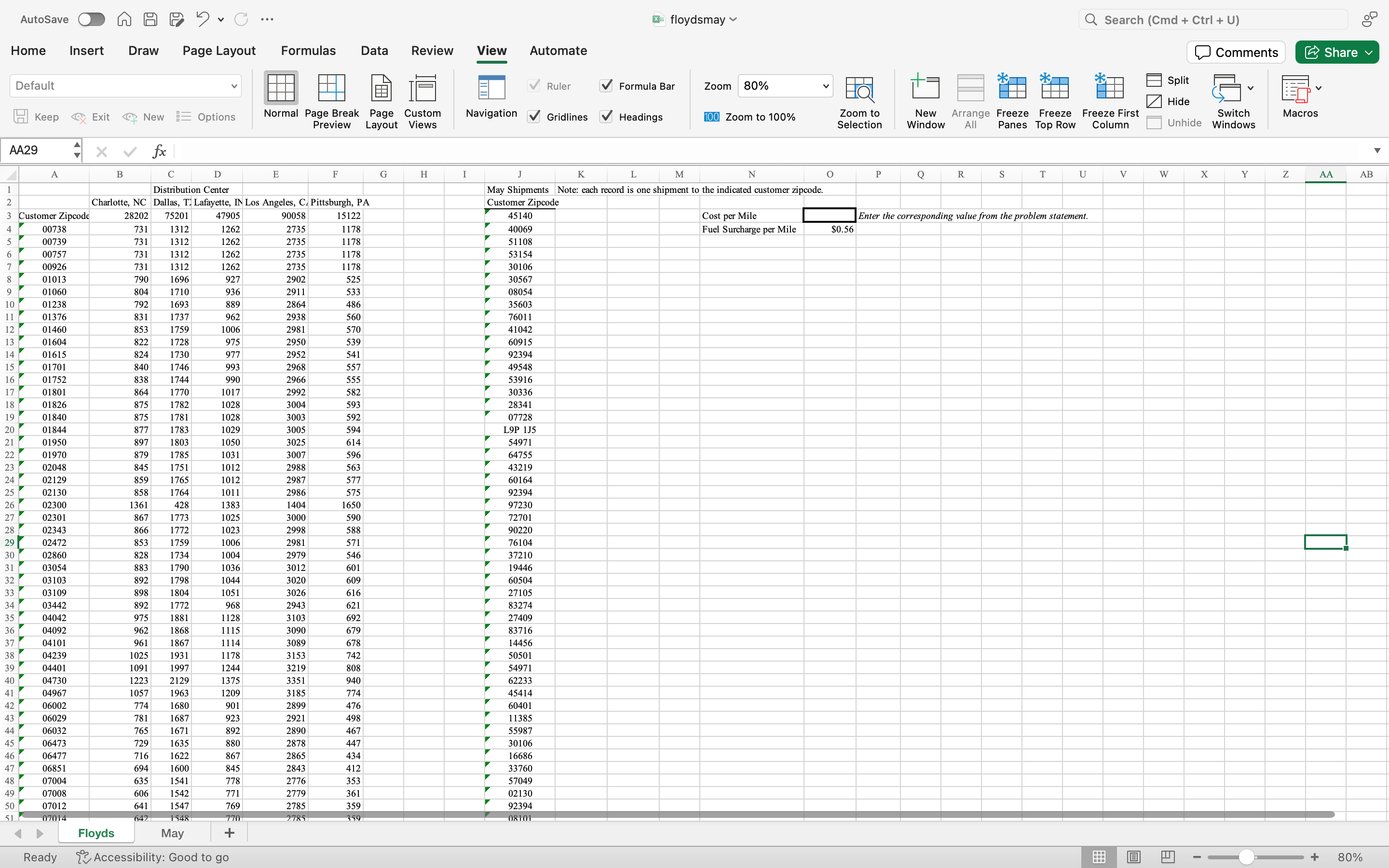Toggle the Gridlines checkbox off
The image size is (1389, 868).
click(x=534, y=117)
